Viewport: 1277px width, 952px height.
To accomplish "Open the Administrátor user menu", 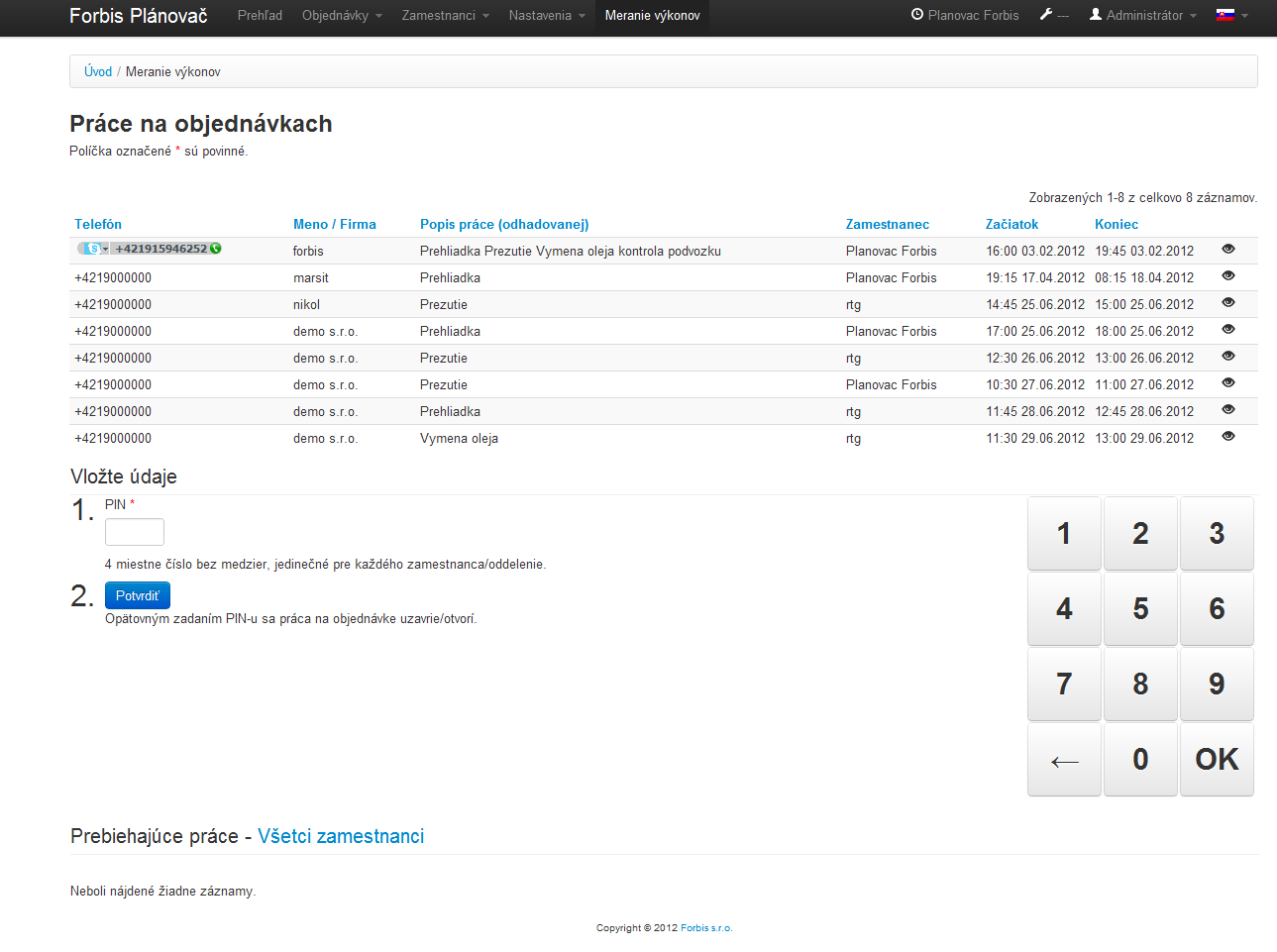I will point(1143,15).
